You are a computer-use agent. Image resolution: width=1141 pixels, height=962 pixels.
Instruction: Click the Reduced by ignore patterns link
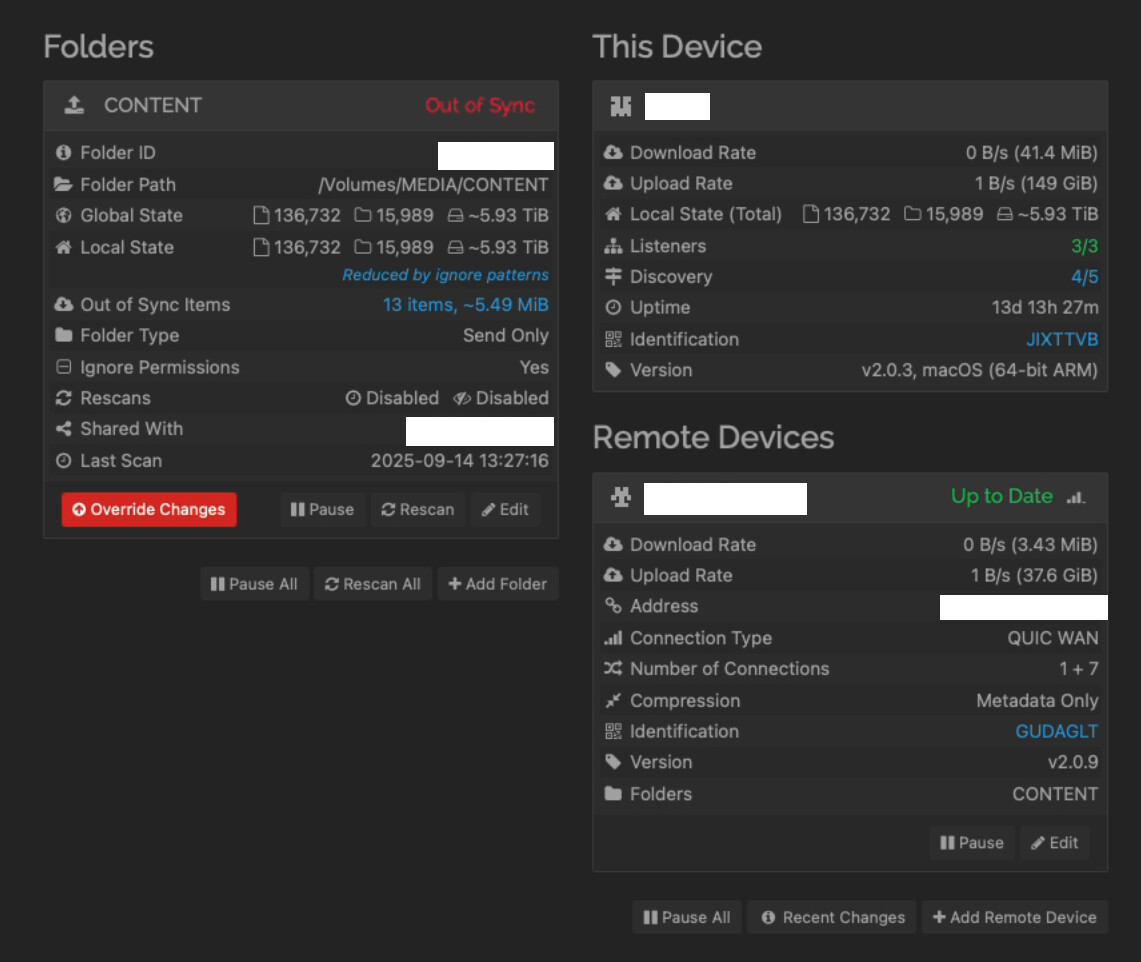[445, 275]
